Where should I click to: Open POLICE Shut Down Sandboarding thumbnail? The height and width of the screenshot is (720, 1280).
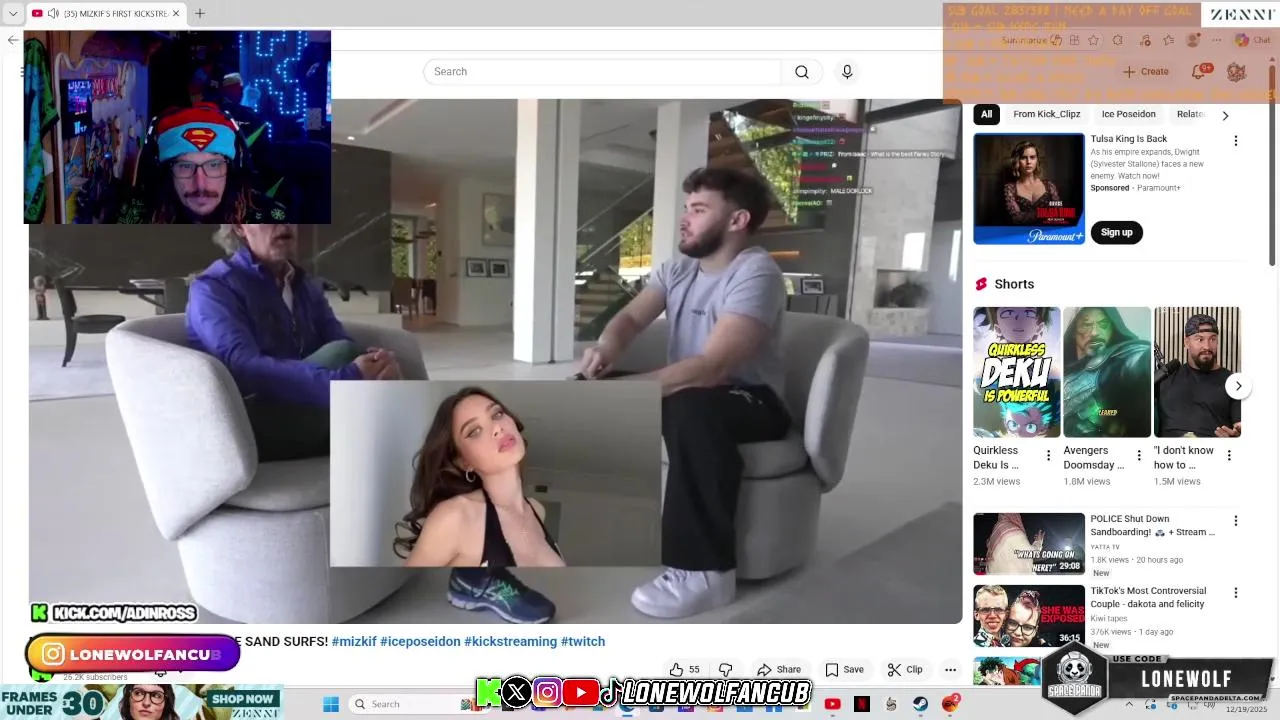1028,544
